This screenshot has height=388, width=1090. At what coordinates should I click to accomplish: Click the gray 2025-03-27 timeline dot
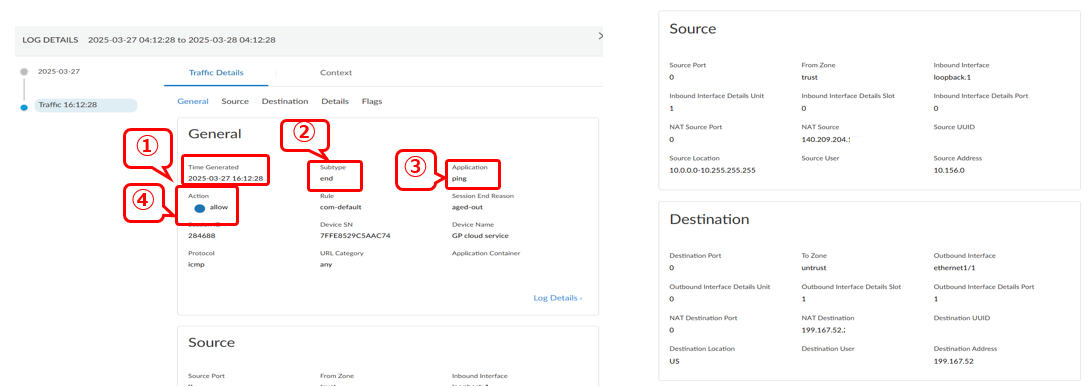coord(24,72)
